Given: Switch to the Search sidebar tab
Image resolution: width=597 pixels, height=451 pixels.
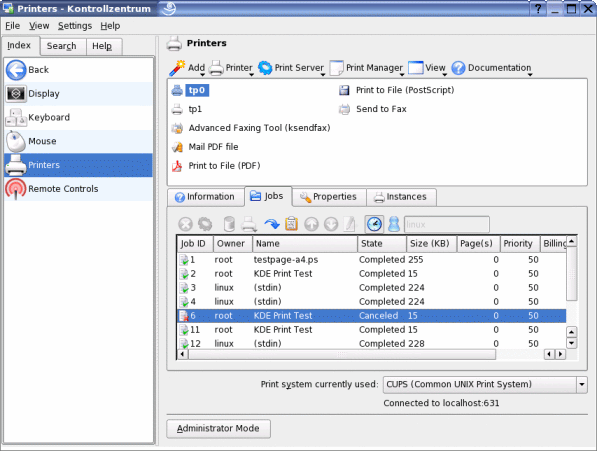Looking at the screenshot, I should coord(62,46).
